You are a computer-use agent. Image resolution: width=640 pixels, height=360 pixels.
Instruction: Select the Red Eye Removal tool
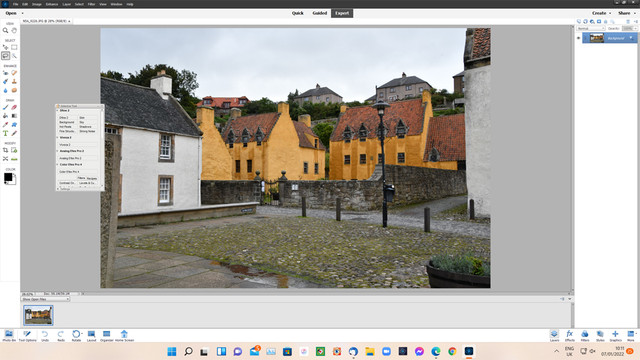click(5, 73)
